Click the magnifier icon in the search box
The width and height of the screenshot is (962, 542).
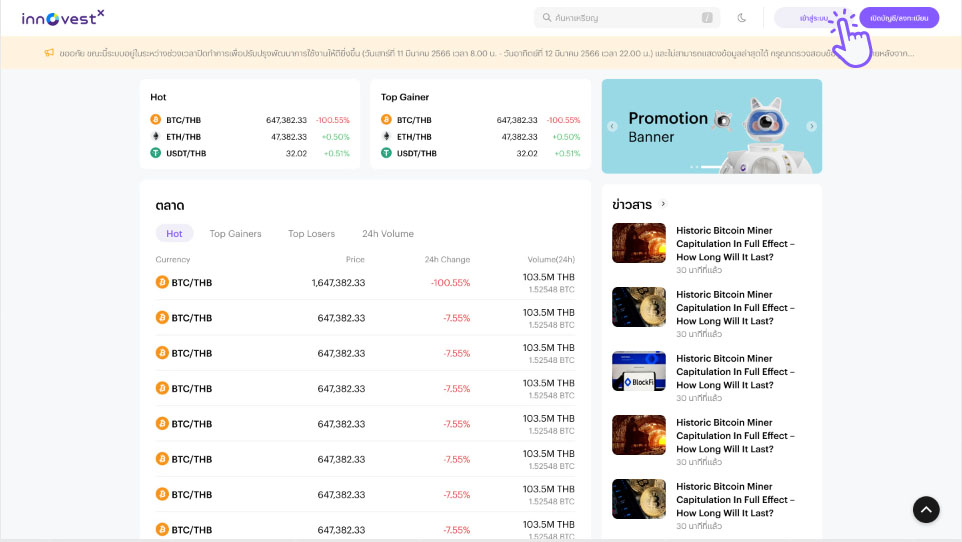[x=547, y=18]
